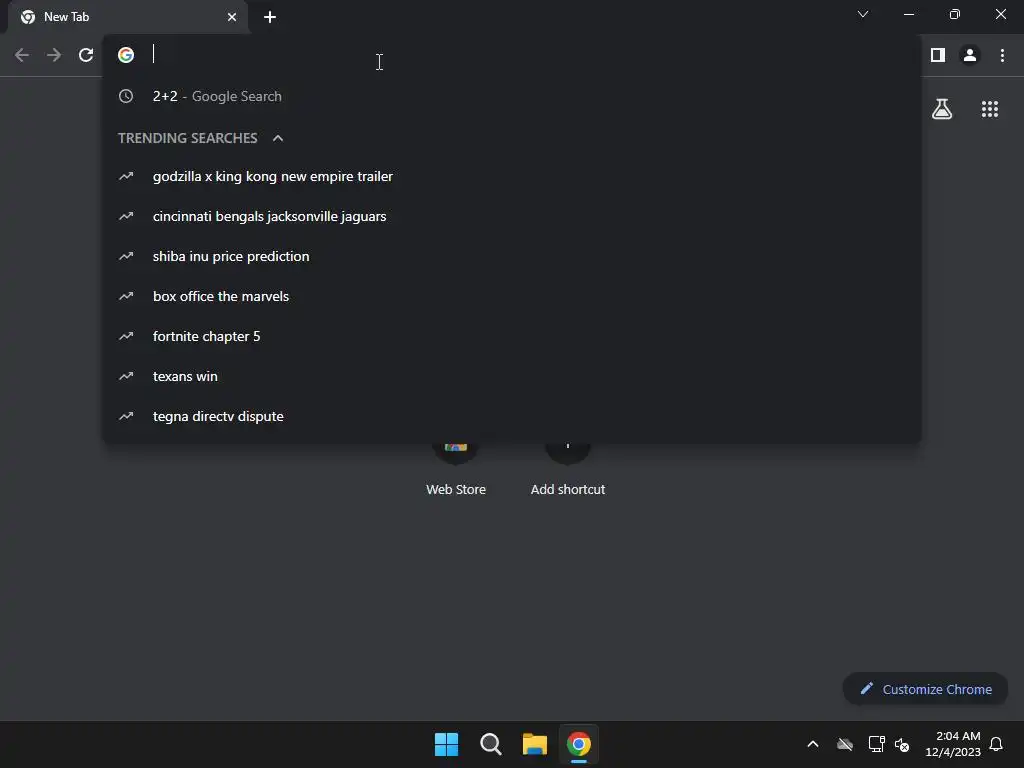This screenshot has width=1024, height=768.
Task: Open a new tab with plus button
Action: (270, 17)
